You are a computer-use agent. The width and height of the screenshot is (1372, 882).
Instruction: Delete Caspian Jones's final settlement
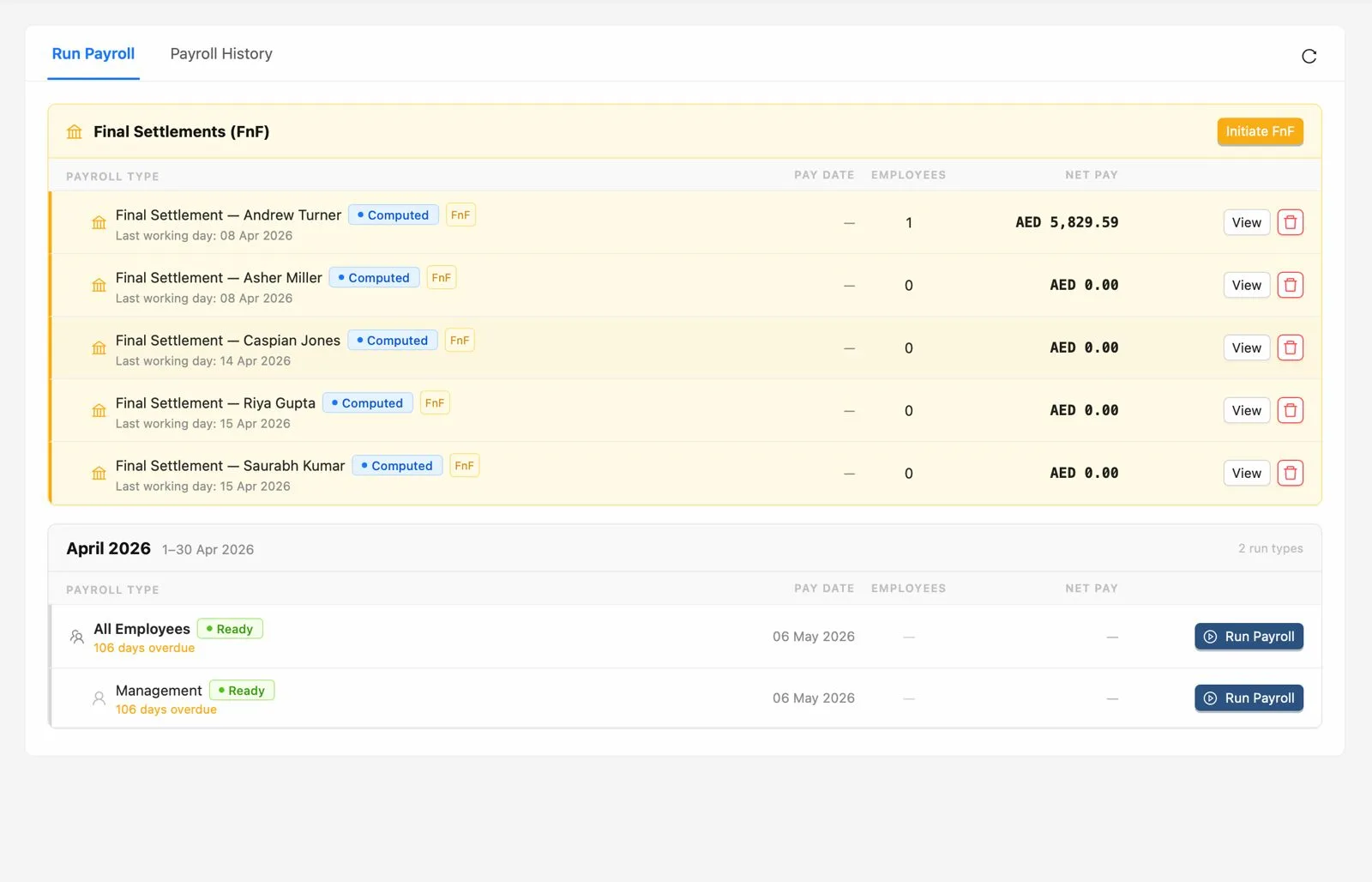(x=1290, y=347)
